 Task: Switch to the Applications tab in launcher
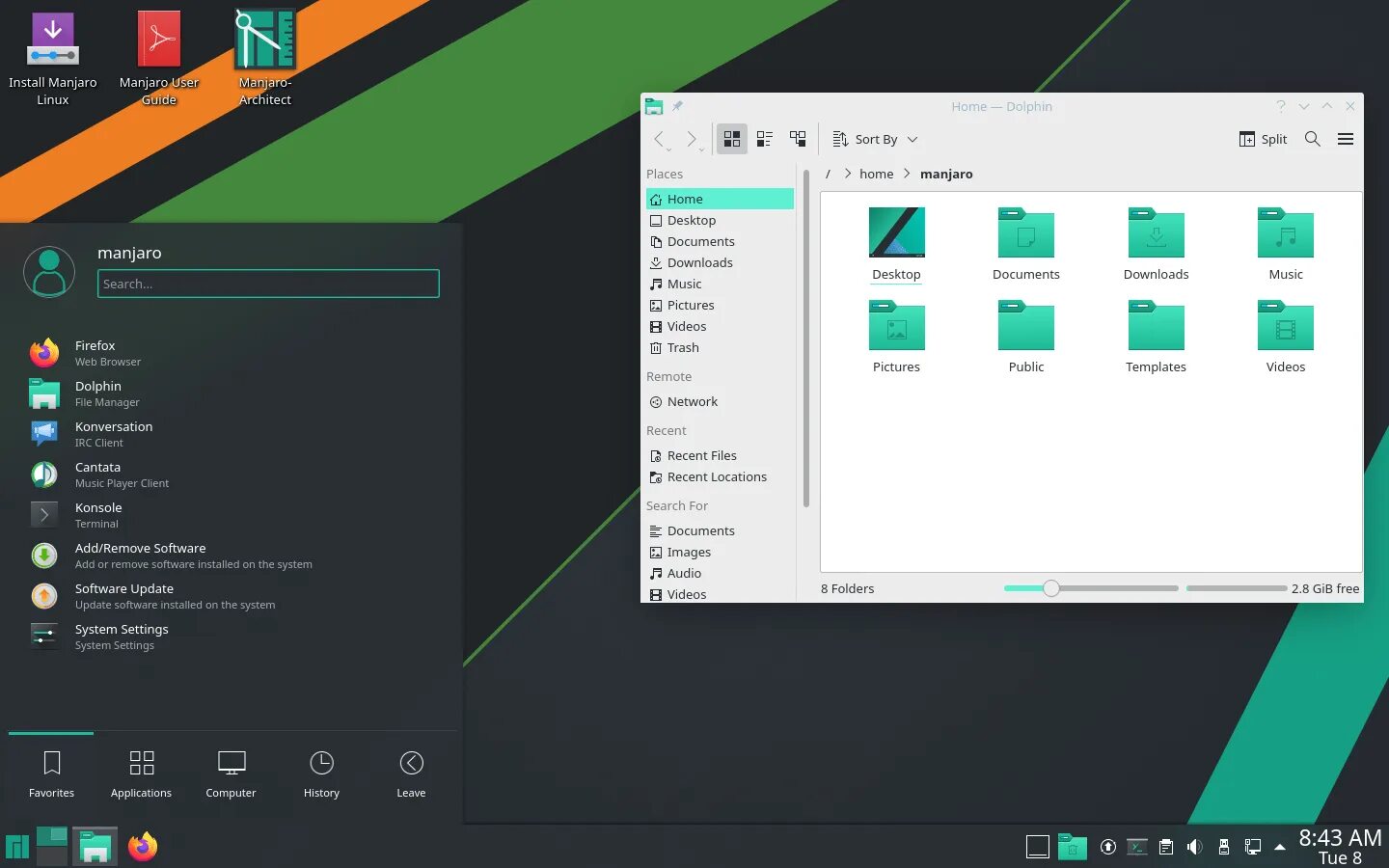pyautogui.click(x=141, y=772)
